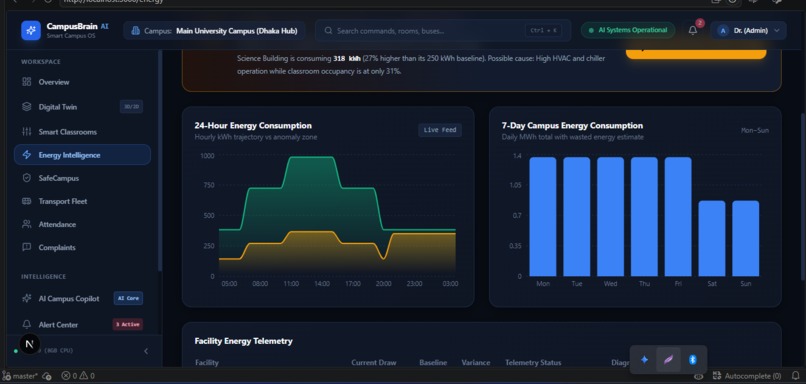The image size is (806, 384).
Task: Click the 'Current Draw' column header
Action: coord(374,362)
